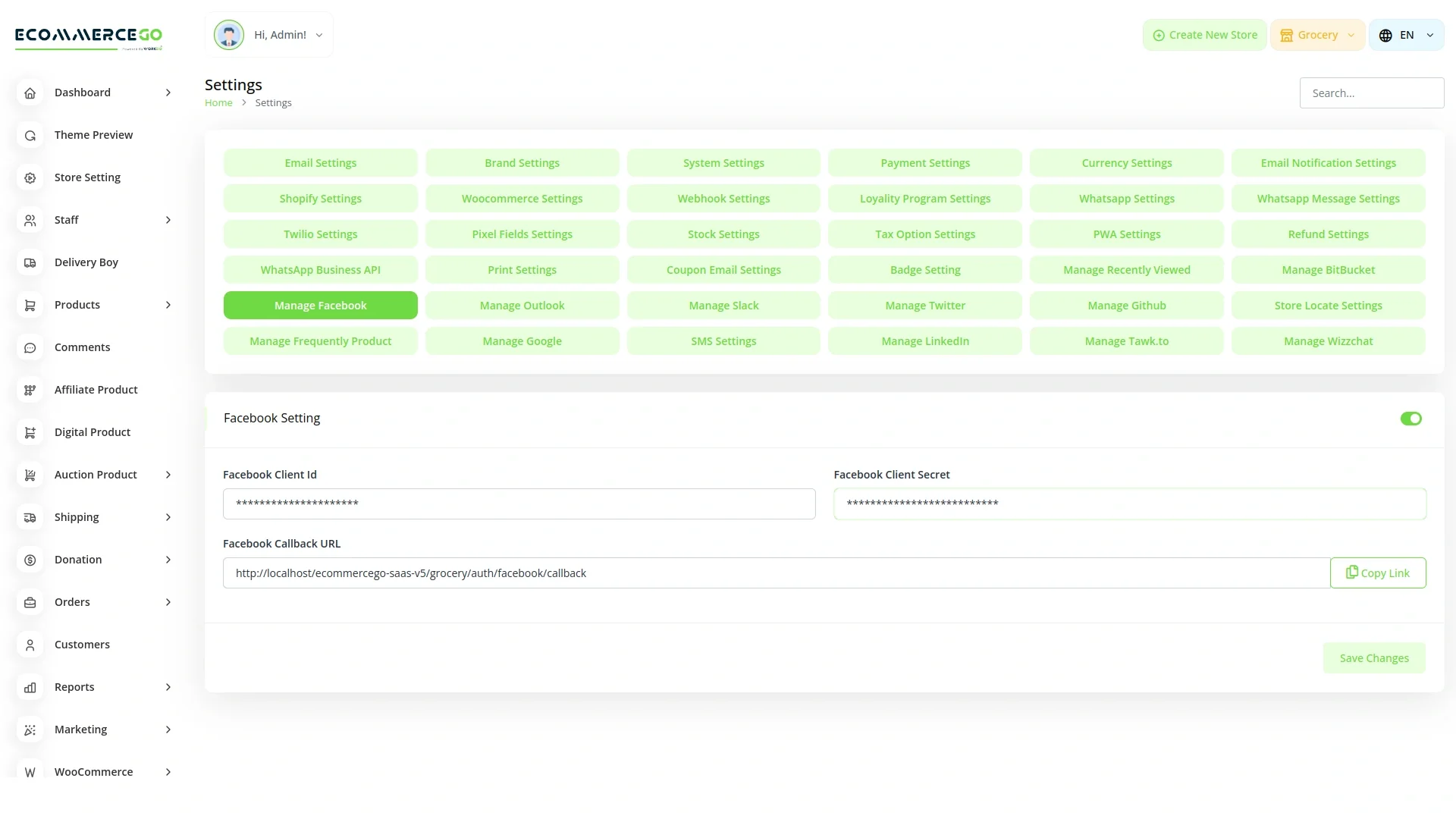Click the admin avatar picture
This screenshot has width=1456, height=819.
pos(228,35)
